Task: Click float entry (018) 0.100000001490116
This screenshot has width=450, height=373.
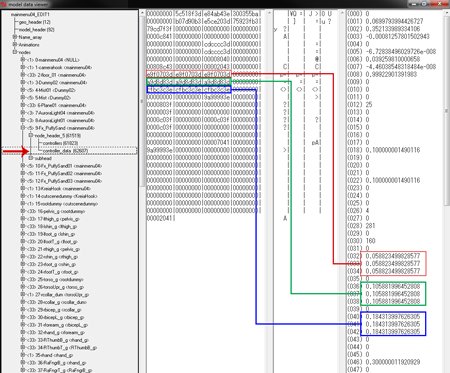Action: [x=383, y=150]
